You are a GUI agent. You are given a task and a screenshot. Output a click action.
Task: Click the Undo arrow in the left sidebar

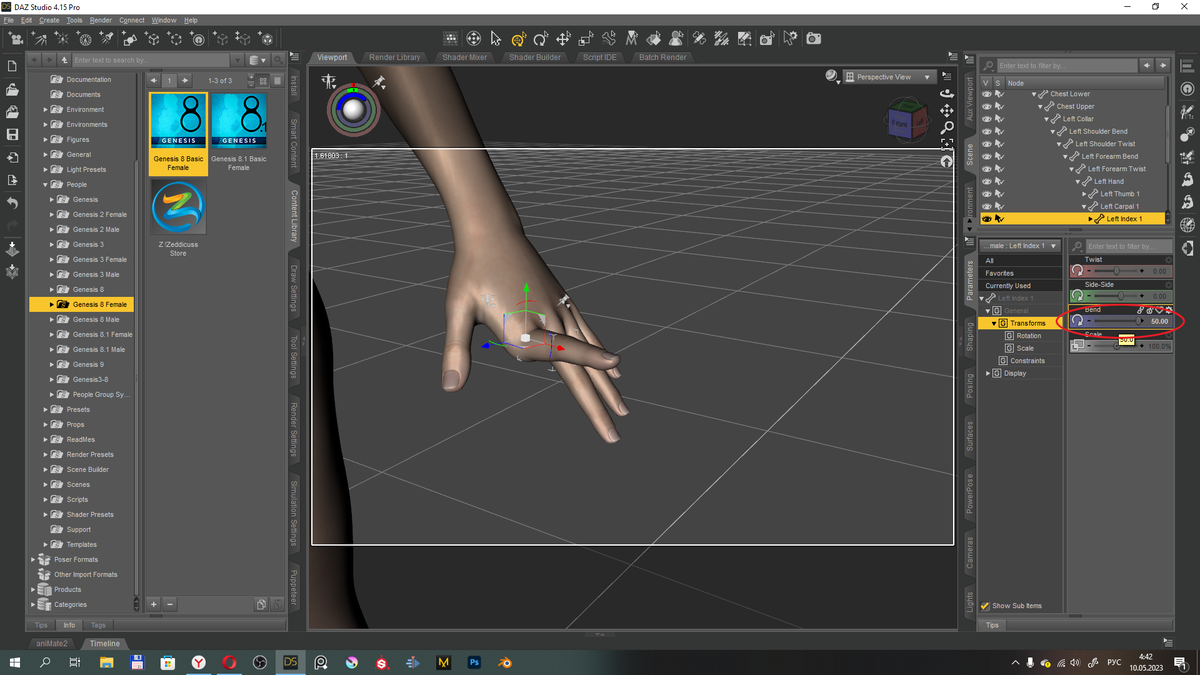12,203
